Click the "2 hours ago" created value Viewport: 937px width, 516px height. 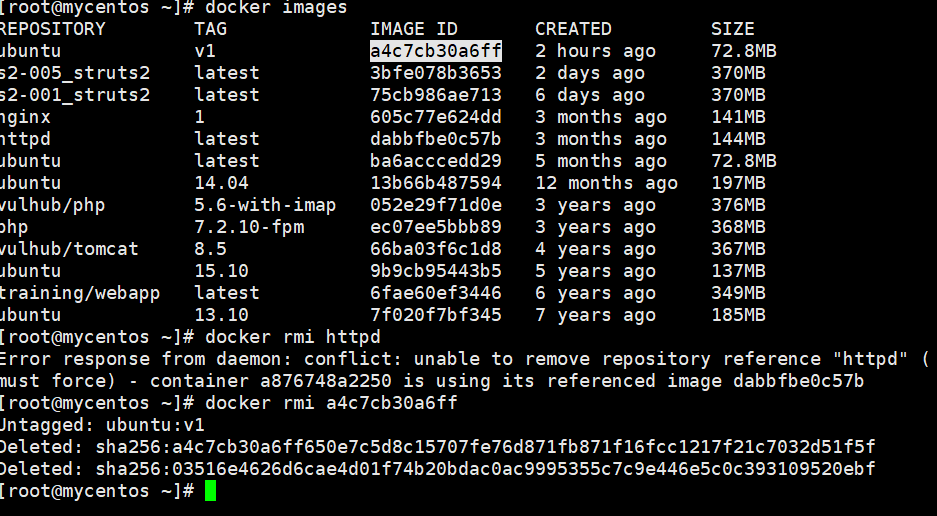tap(595, 51)
